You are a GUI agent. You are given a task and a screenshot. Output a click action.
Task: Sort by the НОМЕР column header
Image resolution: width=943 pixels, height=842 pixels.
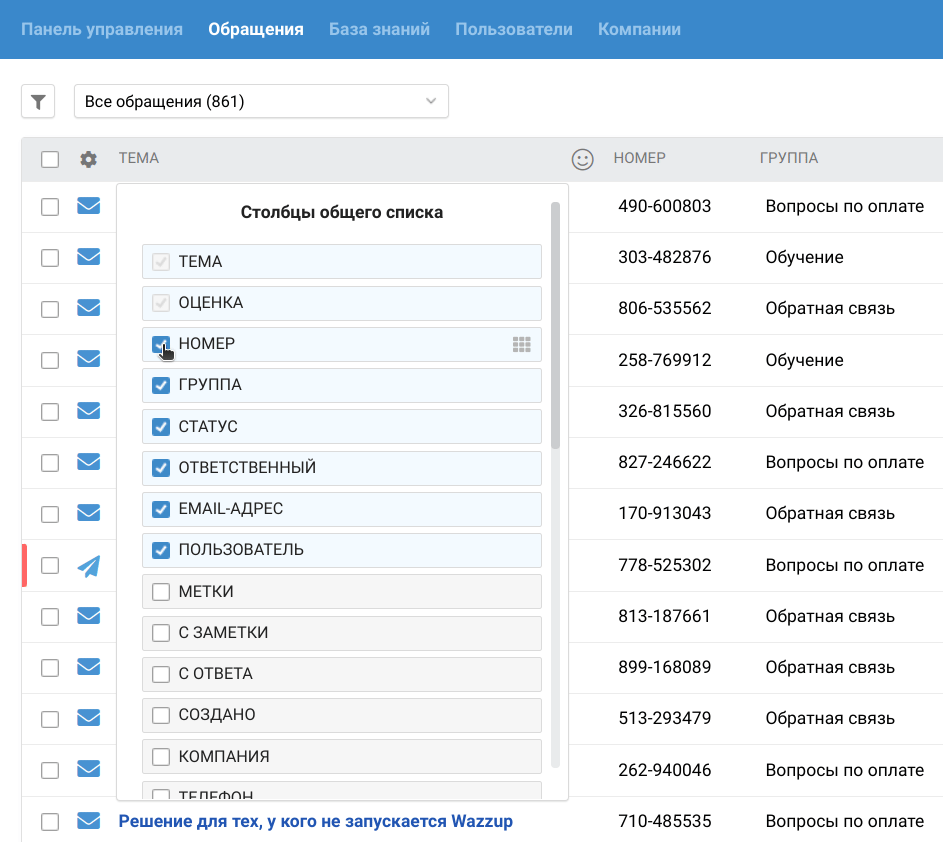pos(639,158)
